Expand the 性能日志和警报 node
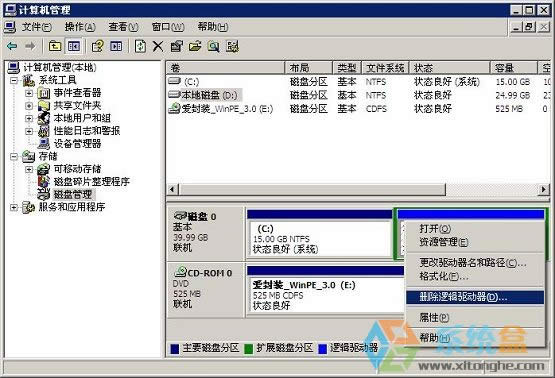555x378 pixels. pos(29,131)
